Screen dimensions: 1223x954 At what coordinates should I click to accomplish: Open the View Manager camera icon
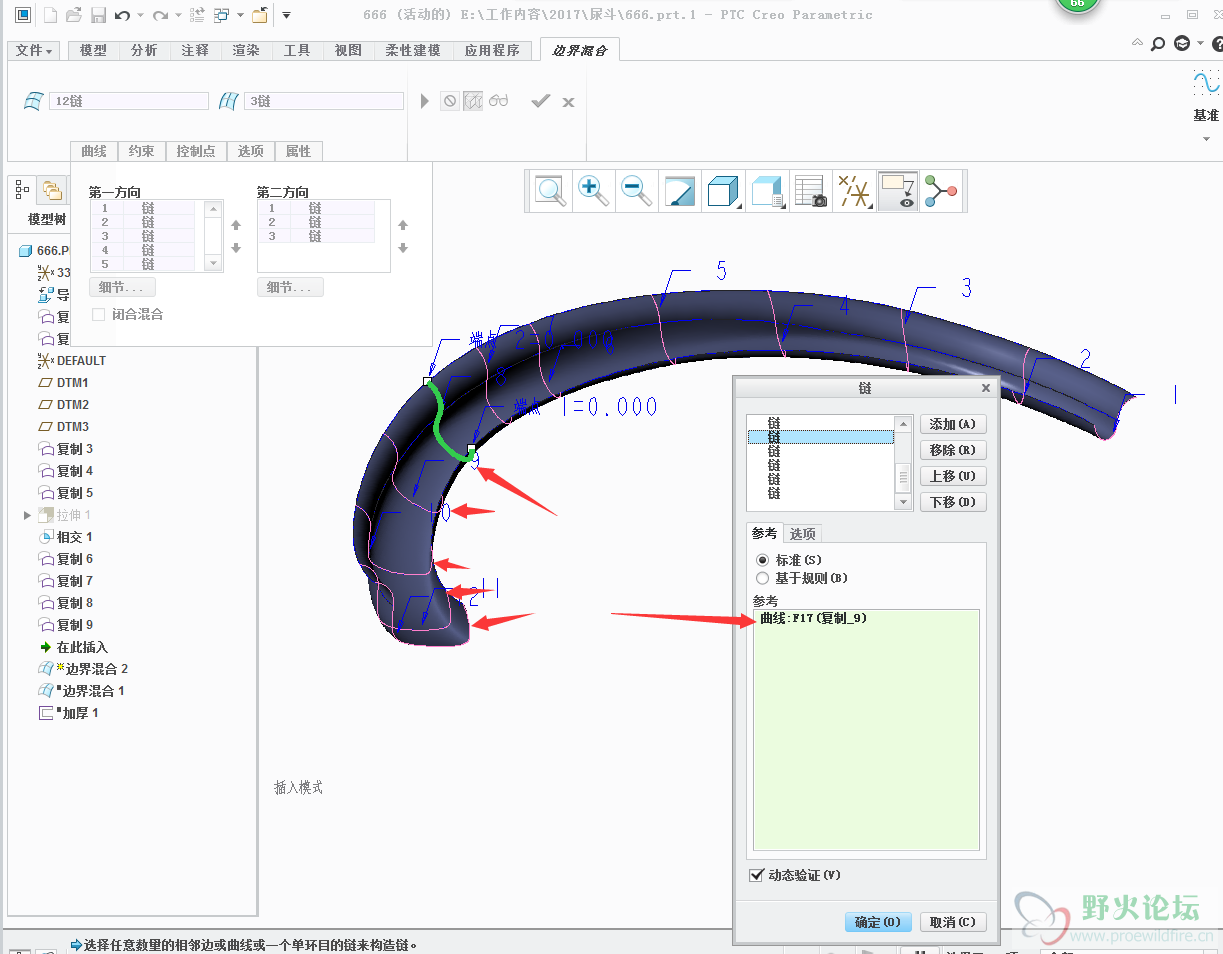(809, 190)
